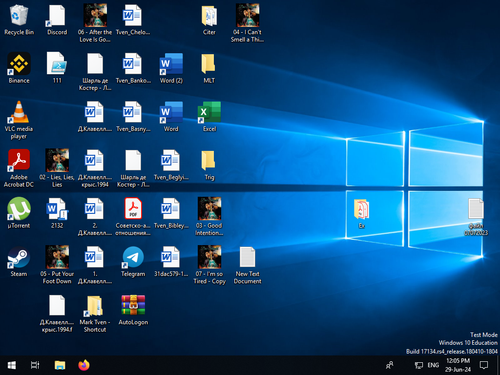Click the network status tray icon
This screenshot has height=375, width=500.
pyautogui.click(x=419, y=365)
